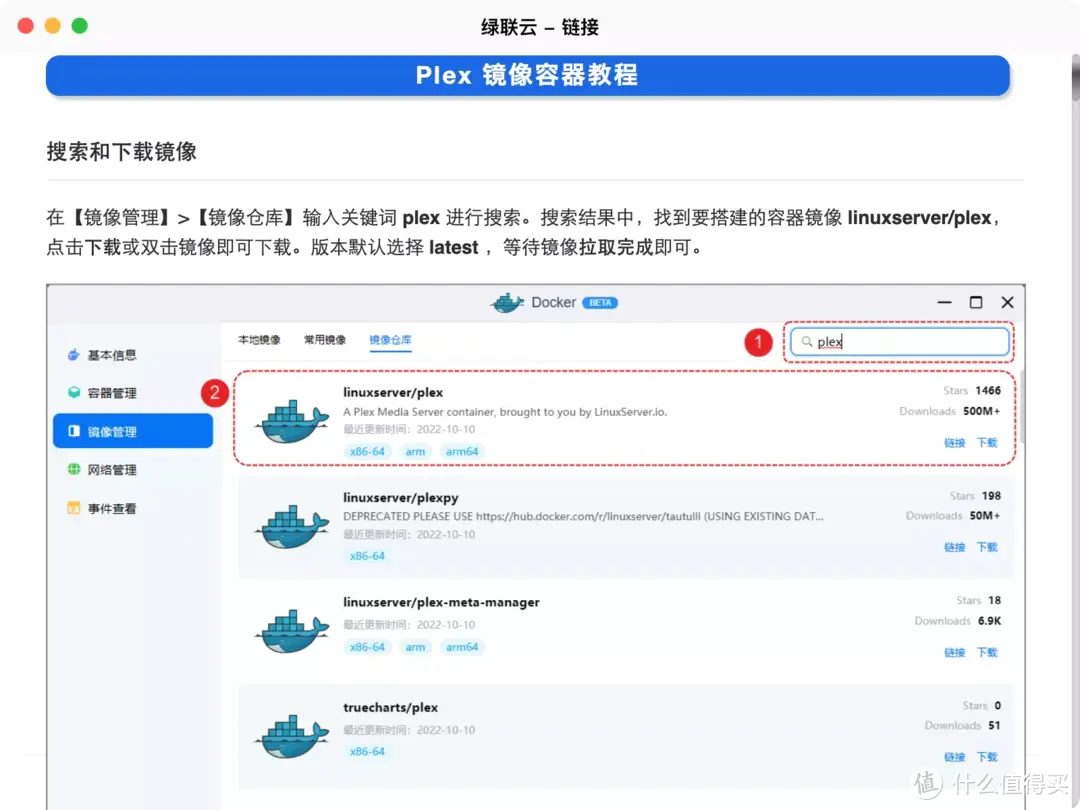Click the truecharts/plex Docker whale icon

tap(291, 736)
